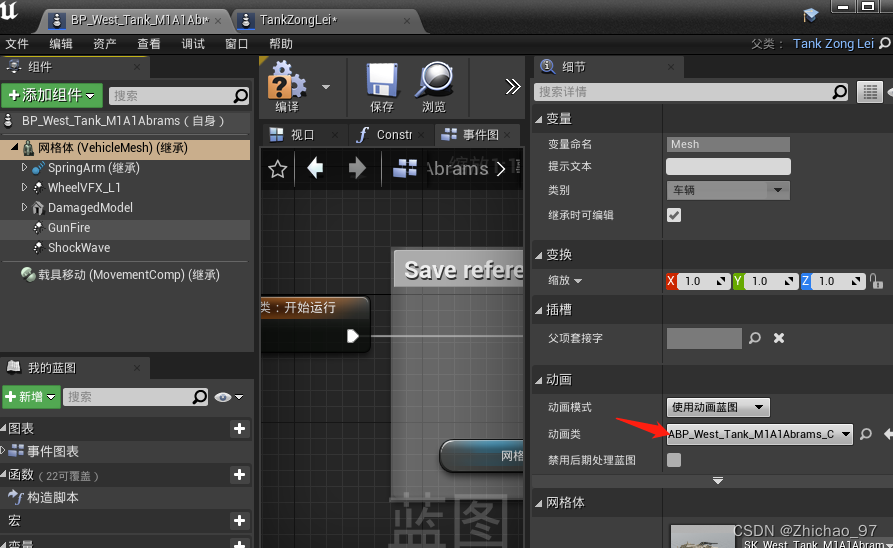The height and width of the screenshot is (548, 893).
Task: Expand the DamagedModel component
Action: pos(24,207)
